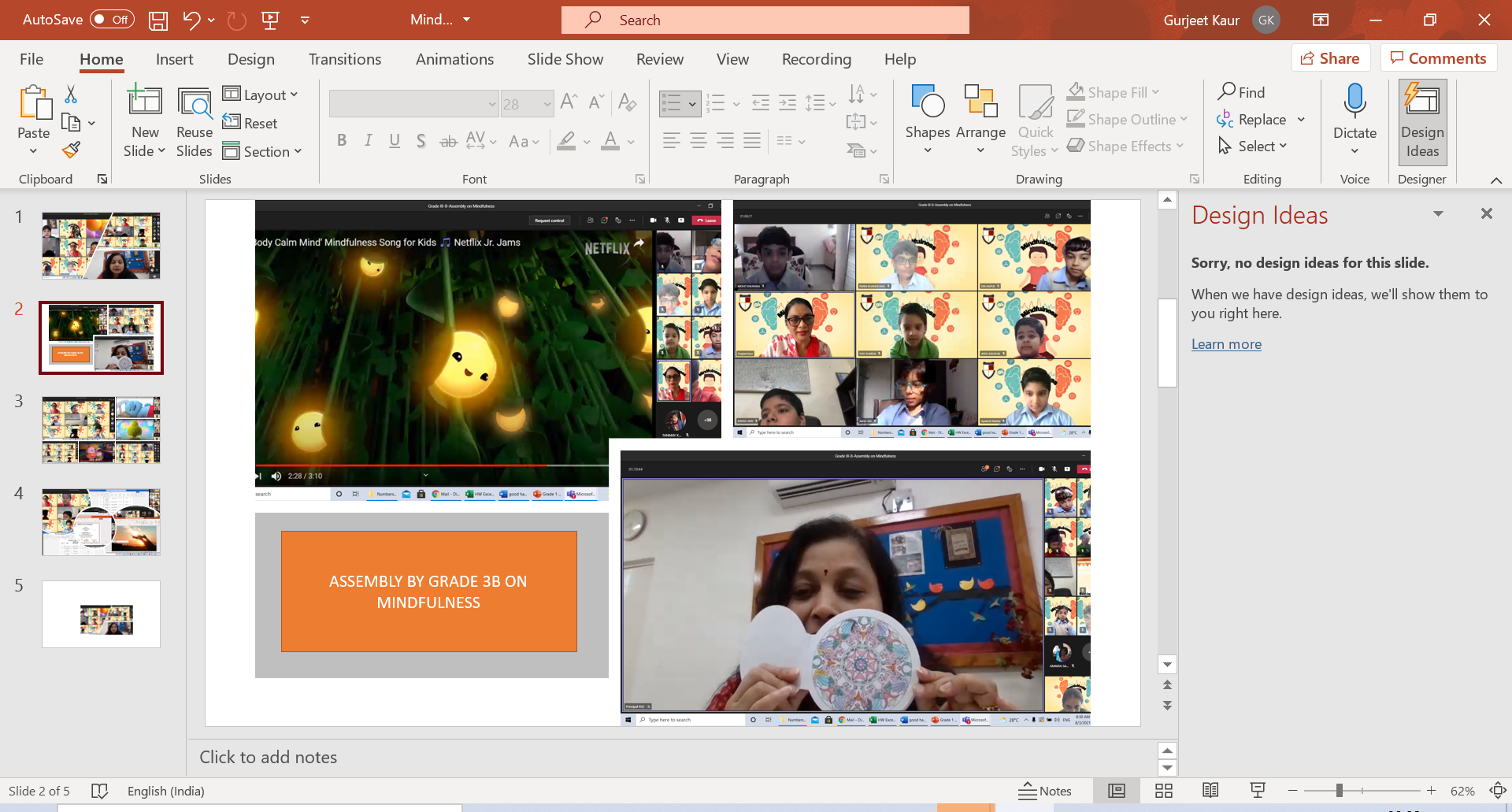The image size is (1512, 812).
Task: Click to add notes area
Action: 671,757
